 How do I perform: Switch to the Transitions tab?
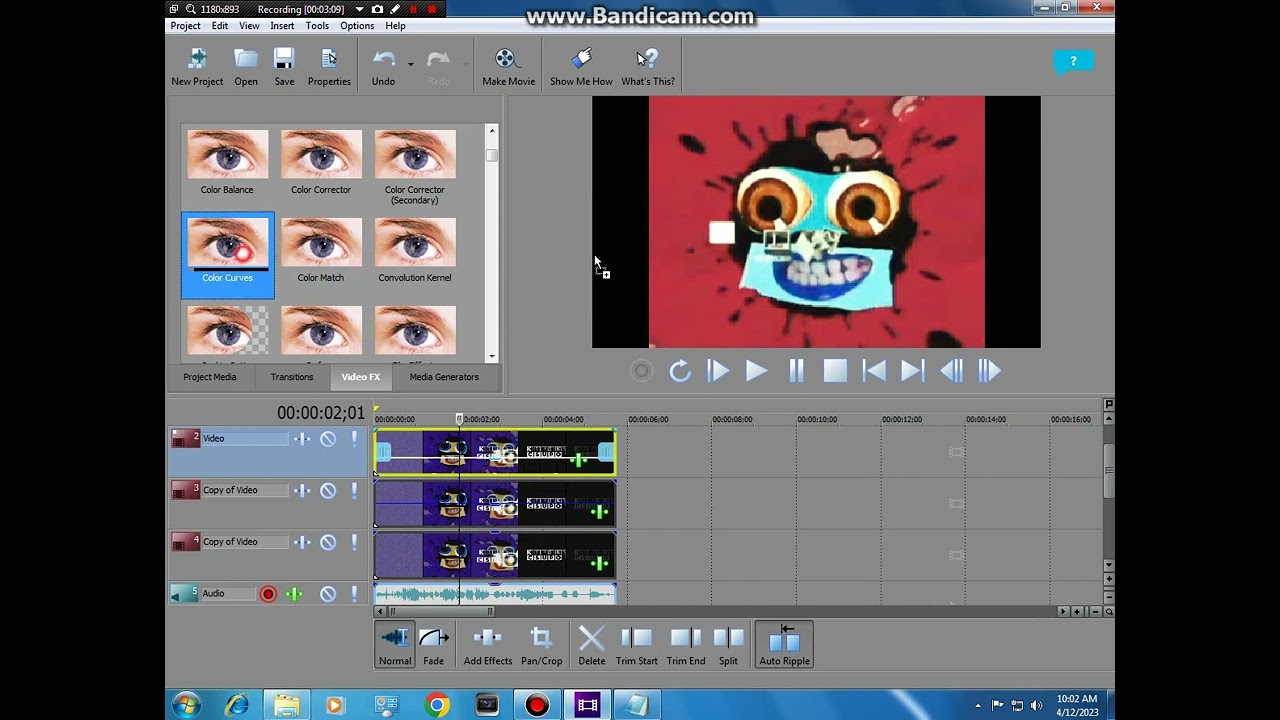pos(292,377)
